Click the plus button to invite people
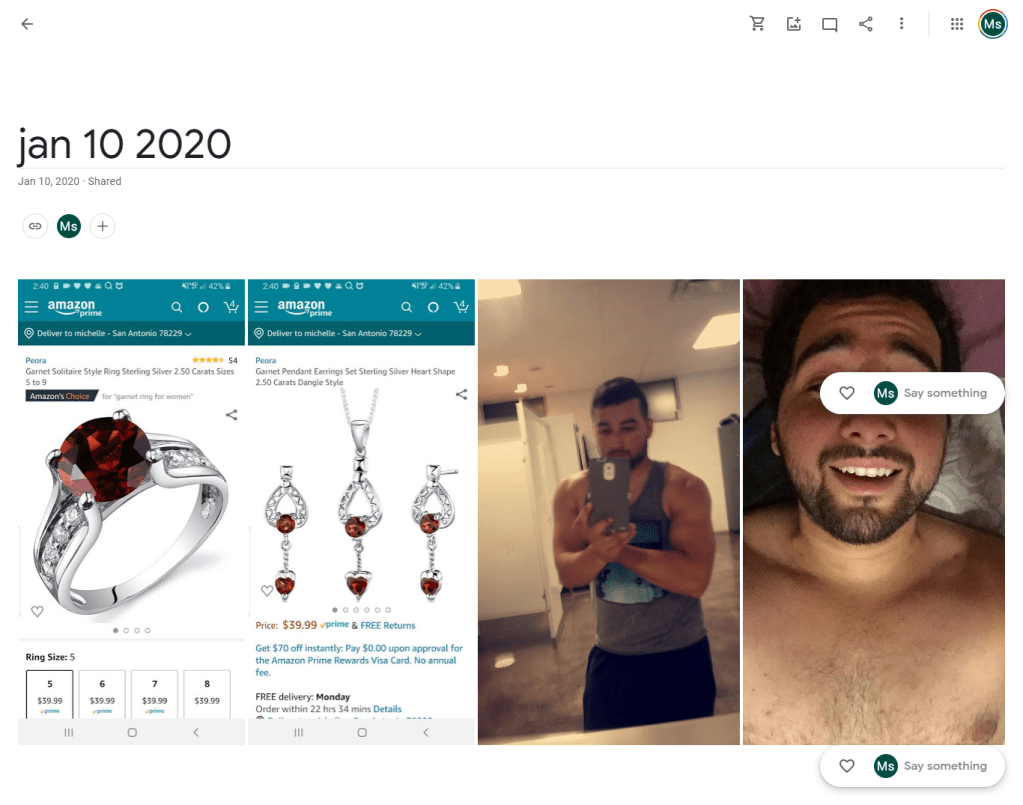Screen dimensions: 1023x805 point(102,226)
